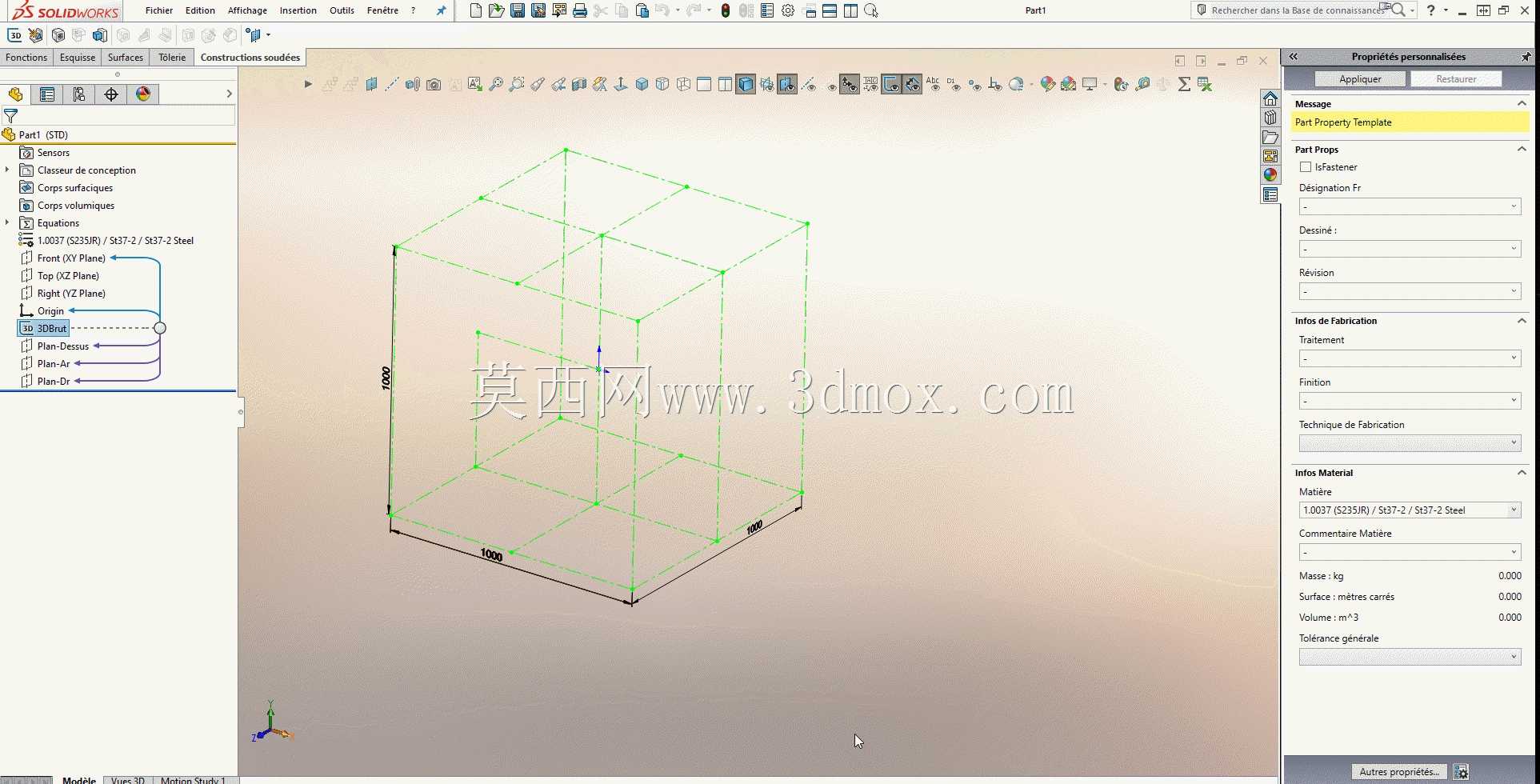The width and height of the screenshot is (1540, 784).
Task: Click the Normal To view orientation icon
Action: tap(620, 84)
